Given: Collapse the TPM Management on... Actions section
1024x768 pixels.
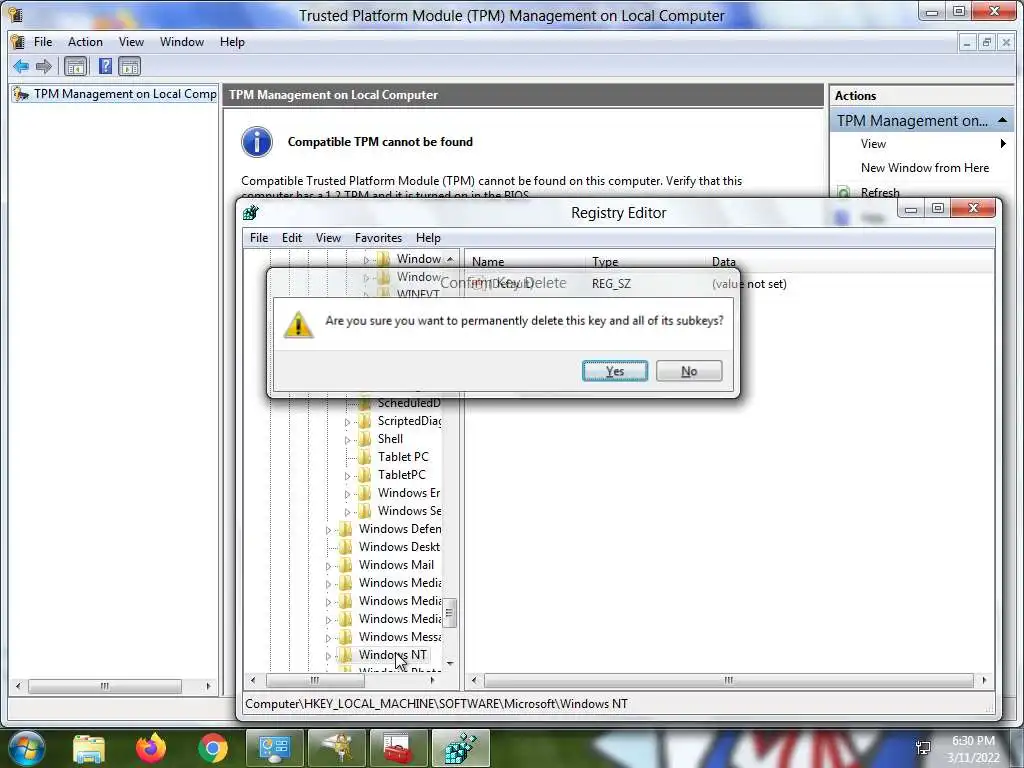Looking at the screenshot, I should [1002, 121].
